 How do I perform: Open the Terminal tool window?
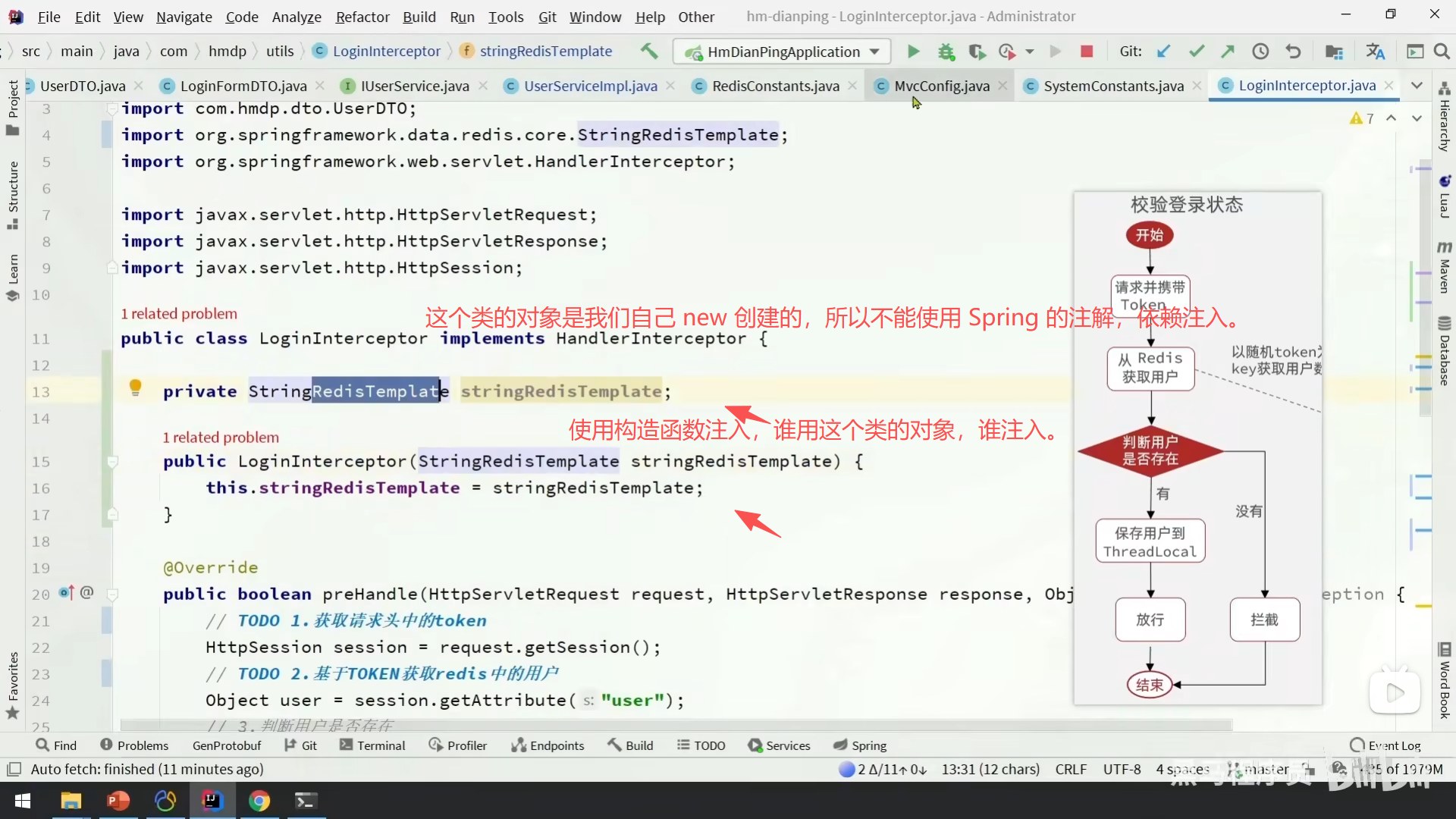tap(372, 745)
